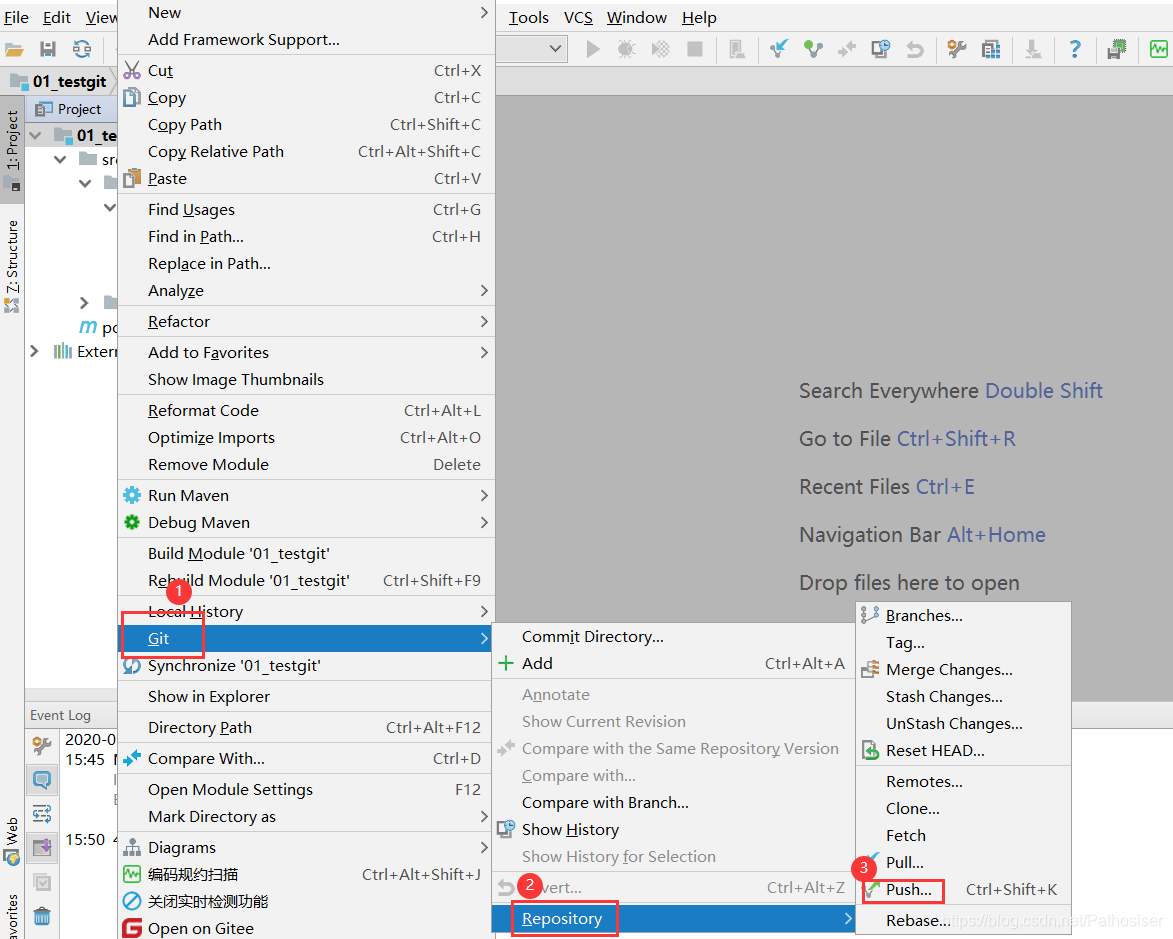
Task: Toggle scroll to end icon in Event Log
Action: tap(42, 848)
